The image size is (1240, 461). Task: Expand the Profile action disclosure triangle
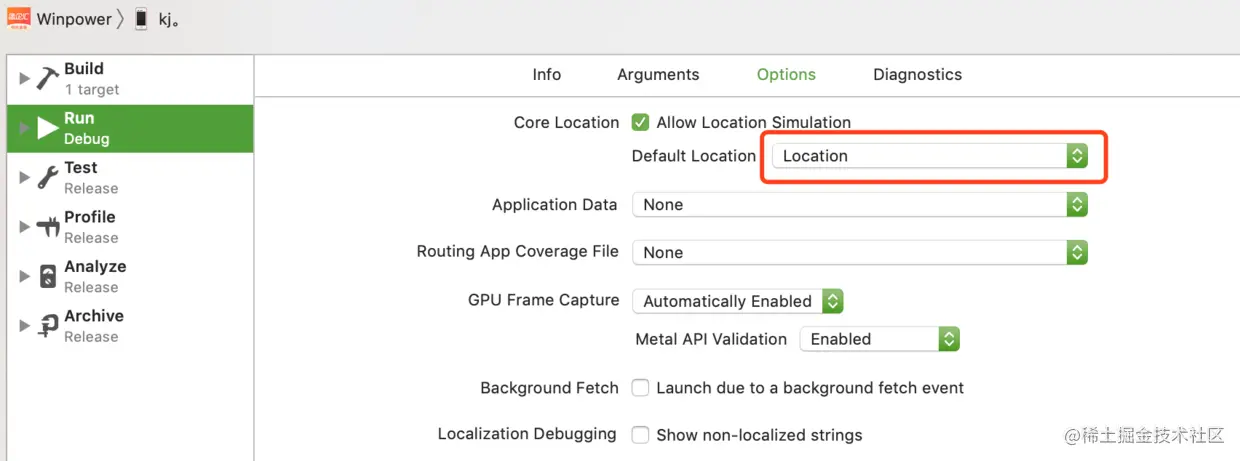(25, 227)
